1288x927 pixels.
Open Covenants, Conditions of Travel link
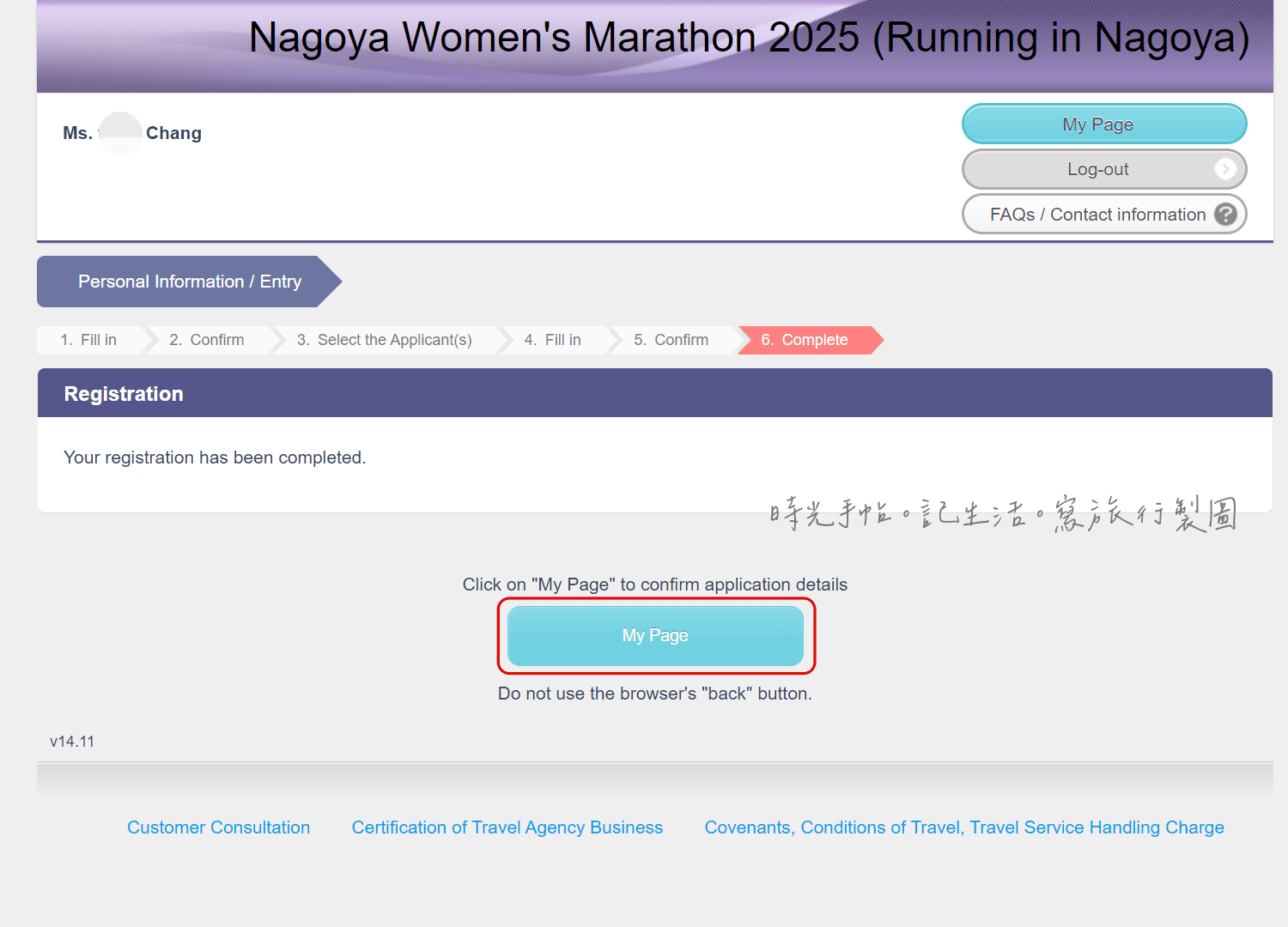tap(964, 827)
